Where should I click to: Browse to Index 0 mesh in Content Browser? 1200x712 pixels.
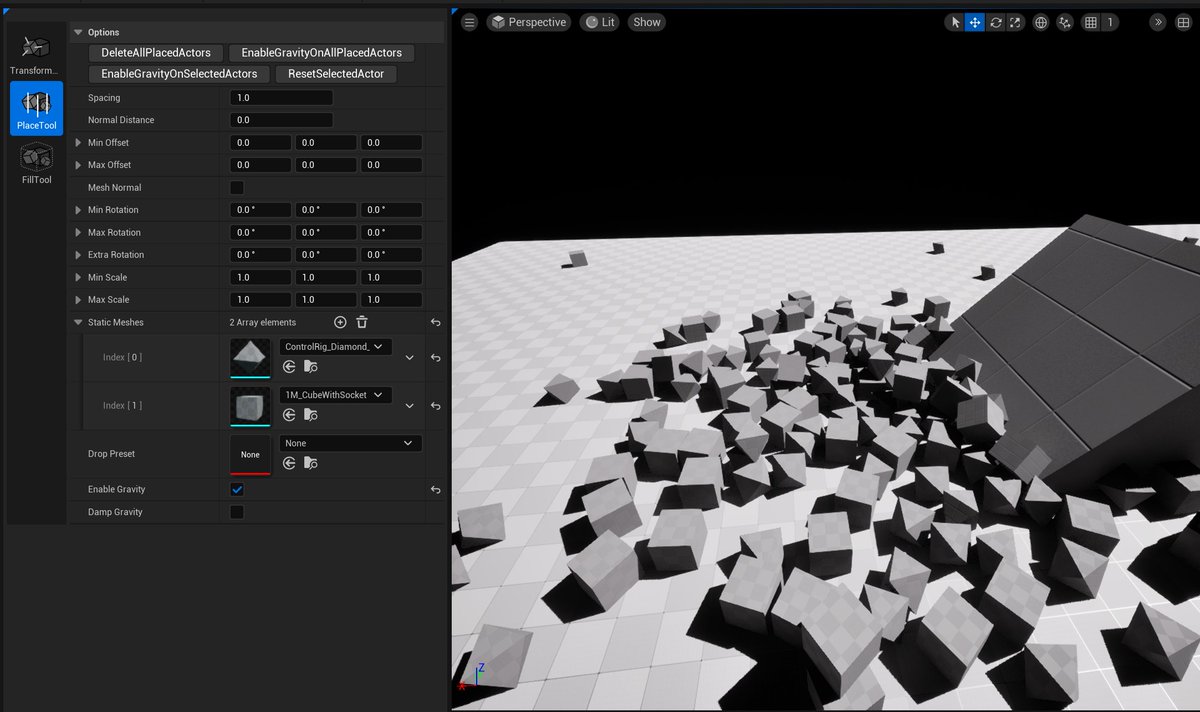pos(311,366)
